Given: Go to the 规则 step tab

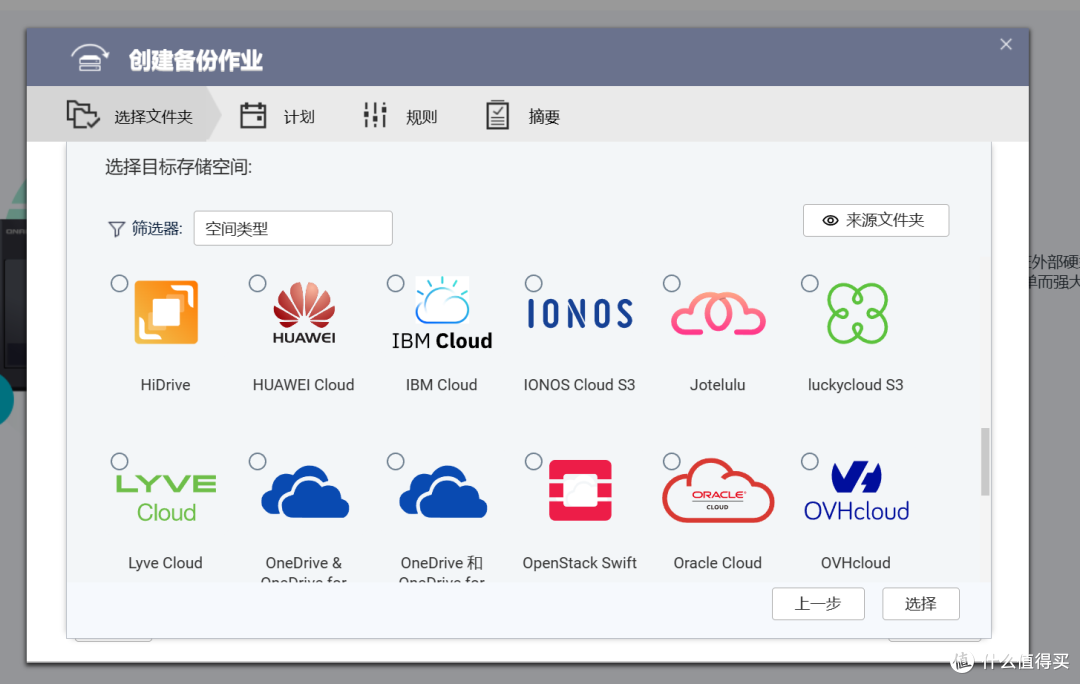Looking at the screenshot, I should click(x=400, y=116).
